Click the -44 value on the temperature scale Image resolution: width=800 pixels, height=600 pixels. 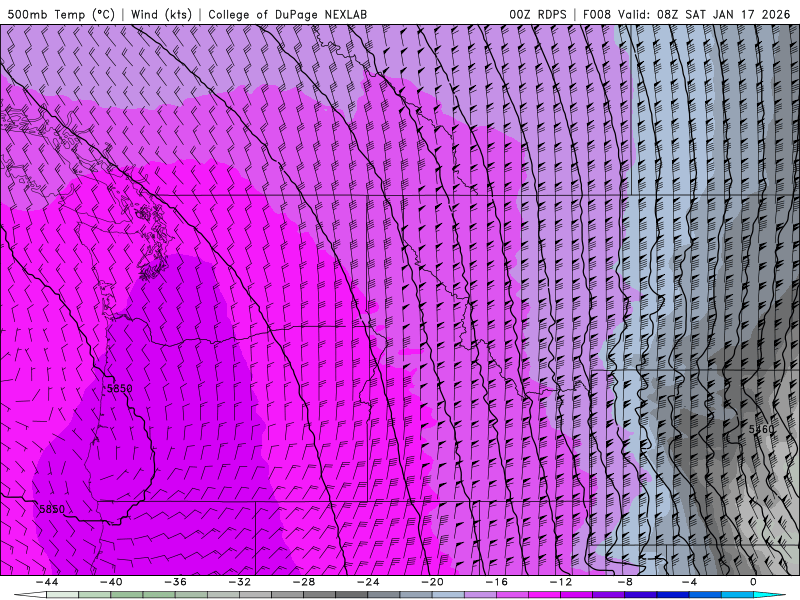[47, 582]
